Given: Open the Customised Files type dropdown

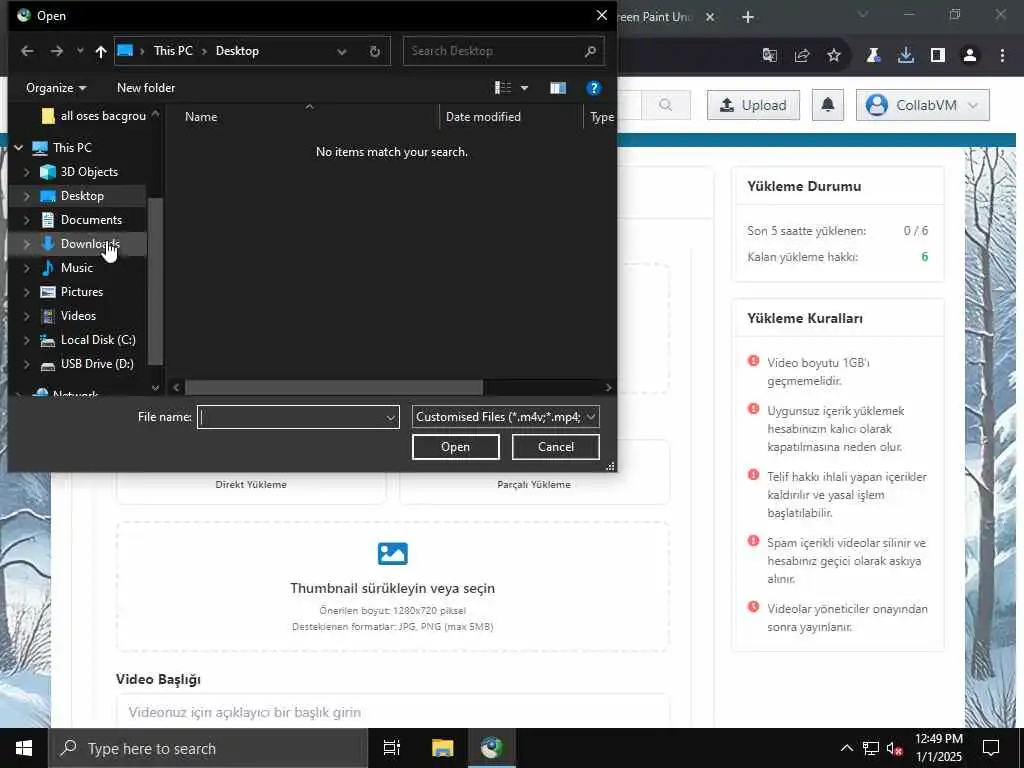Looking at the screenshot, I should 505,417.
